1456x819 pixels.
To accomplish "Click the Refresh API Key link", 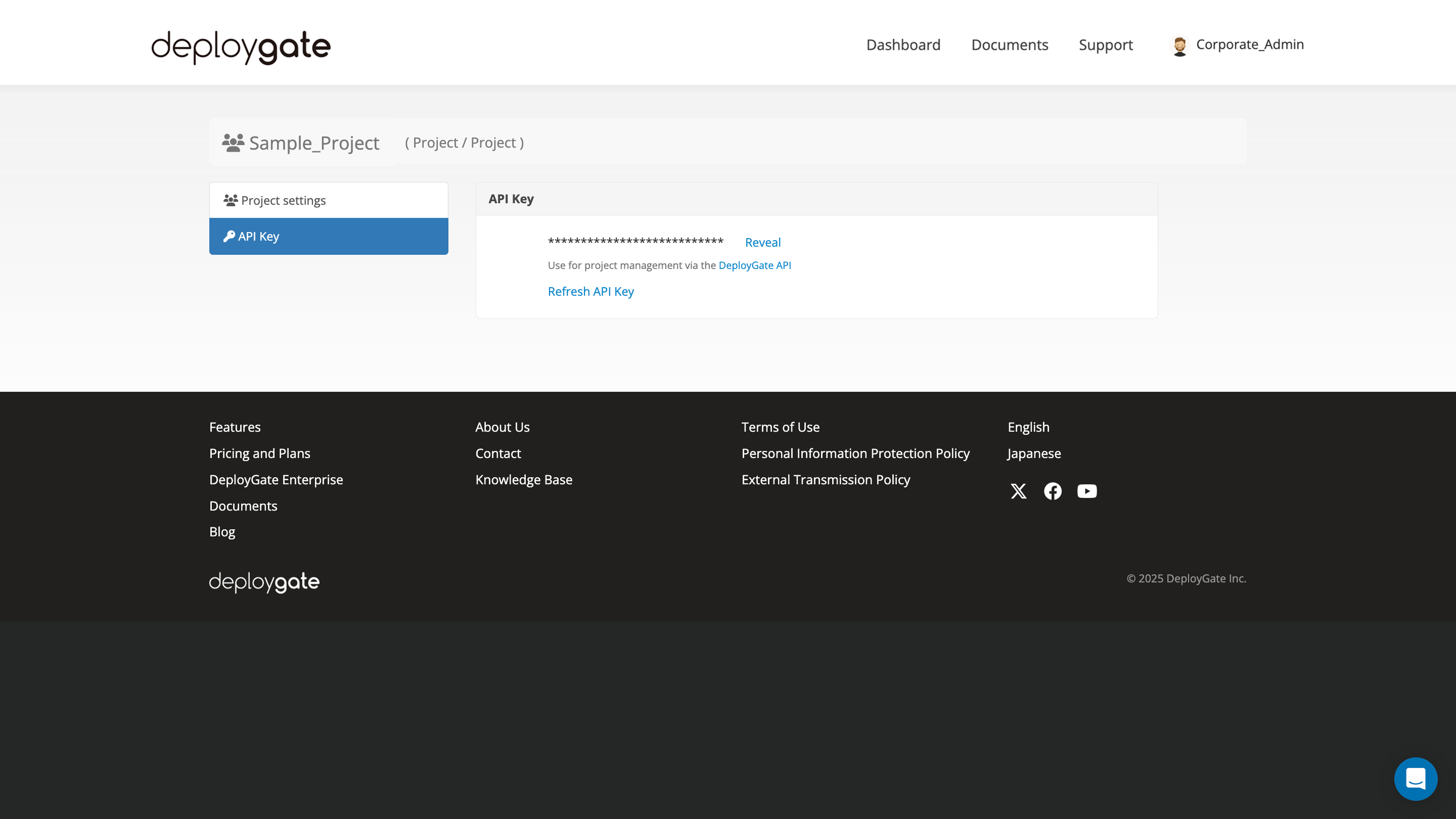I will coord(590,291).
